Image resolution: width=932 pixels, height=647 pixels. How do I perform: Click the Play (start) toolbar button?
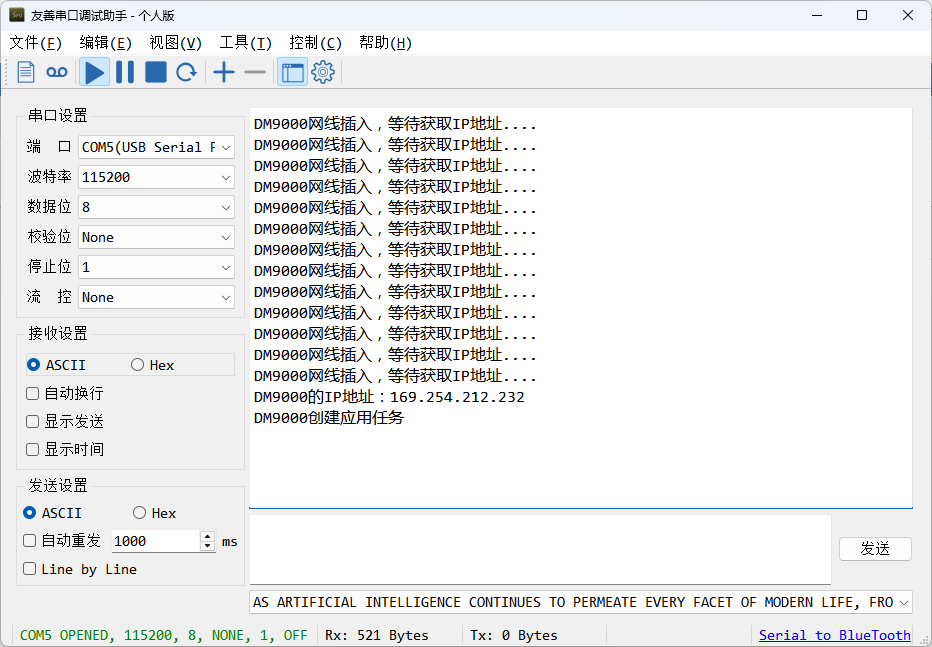coord(95,72)
